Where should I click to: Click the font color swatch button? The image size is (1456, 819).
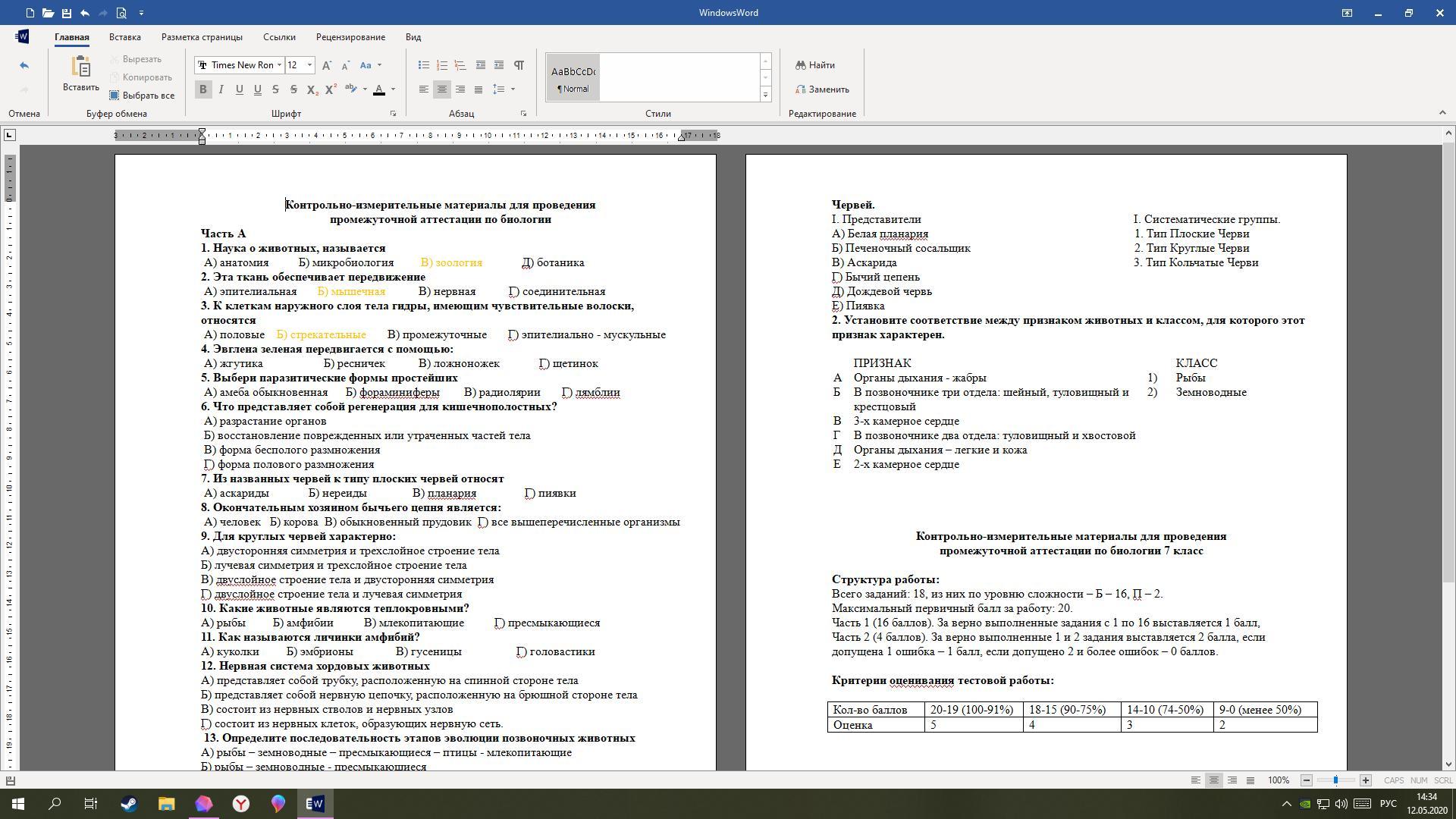379,89
